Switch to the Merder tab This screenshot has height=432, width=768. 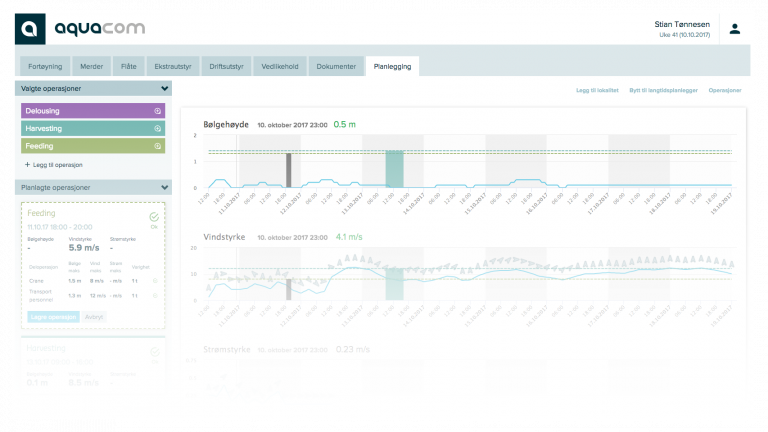(x=92, y=67)
